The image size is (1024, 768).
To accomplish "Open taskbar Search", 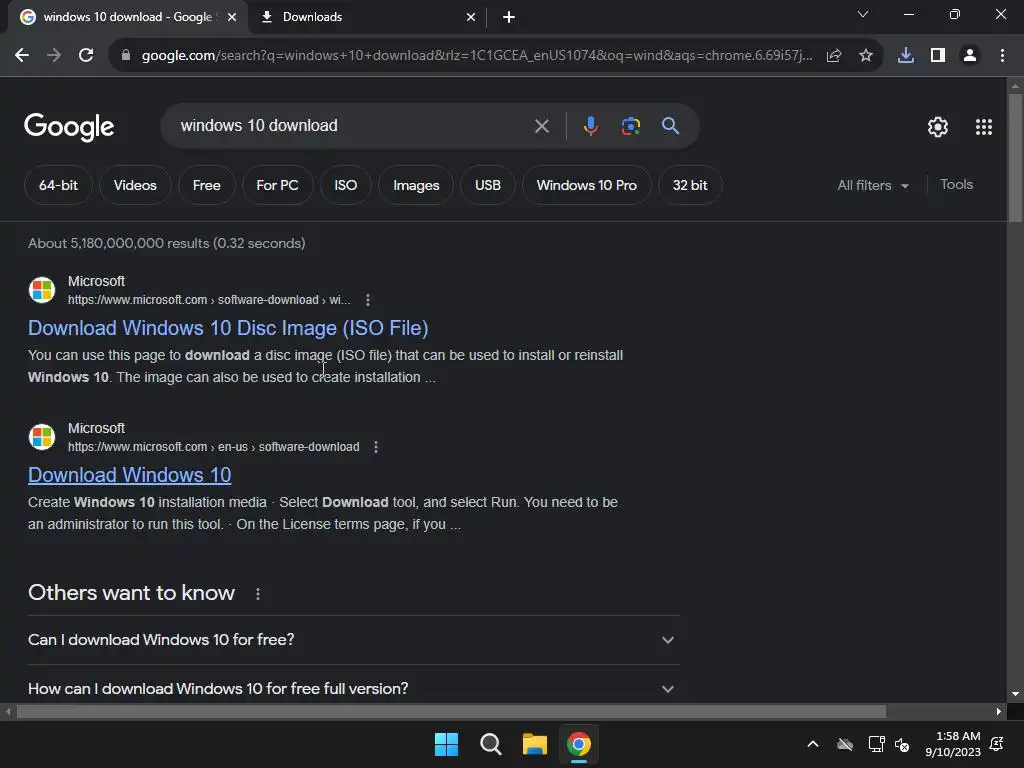I will [490, 744].
